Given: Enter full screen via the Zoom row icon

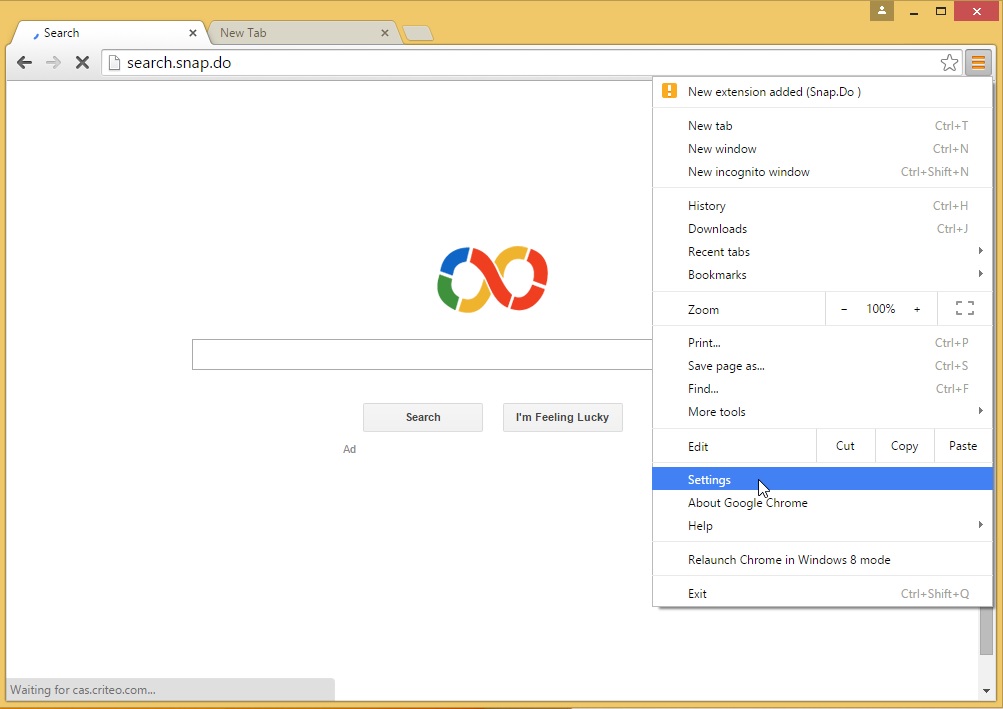Looking at the screenshot, I should [x=963, y=309].
